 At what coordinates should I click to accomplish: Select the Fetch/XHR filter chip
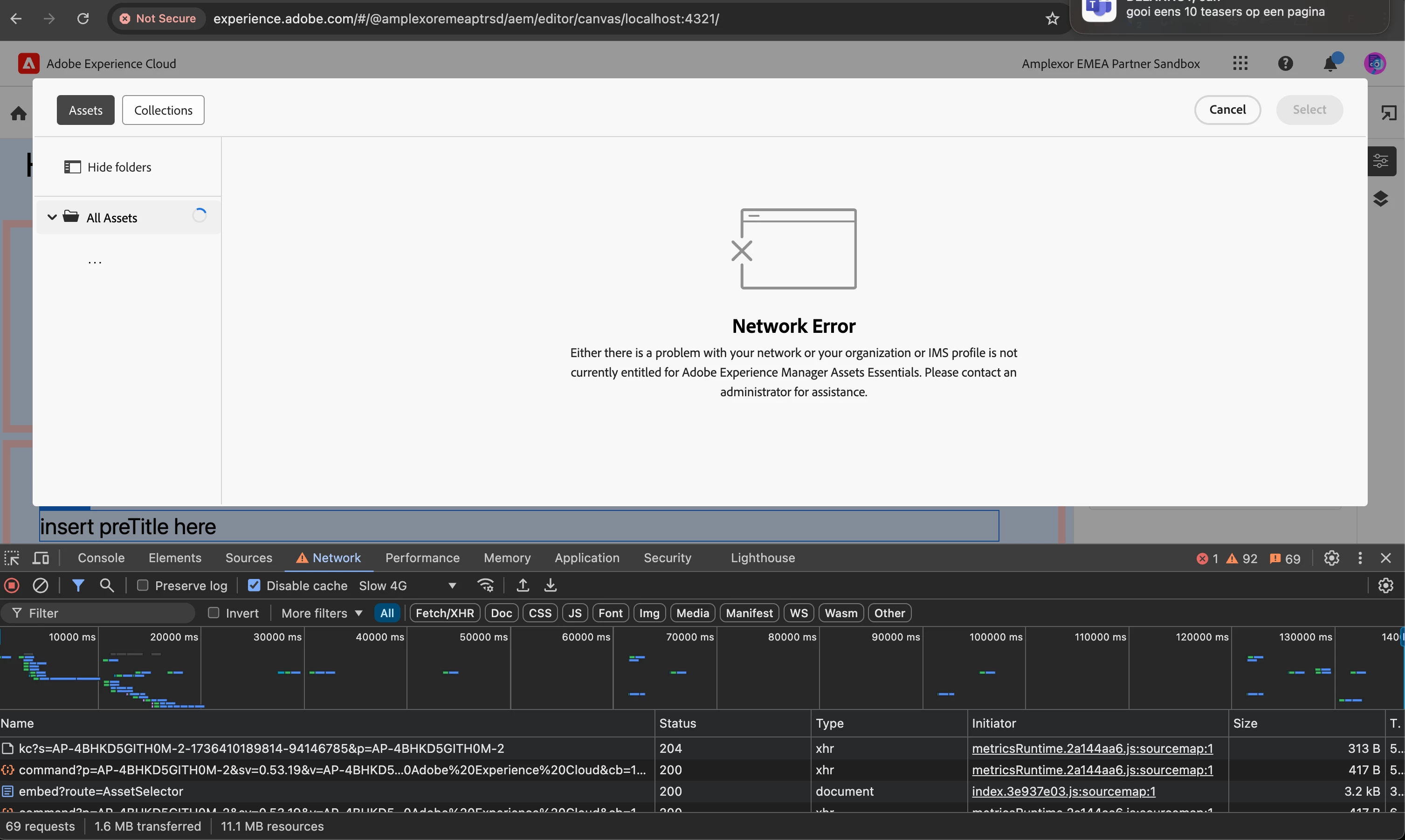coord(444,613)
